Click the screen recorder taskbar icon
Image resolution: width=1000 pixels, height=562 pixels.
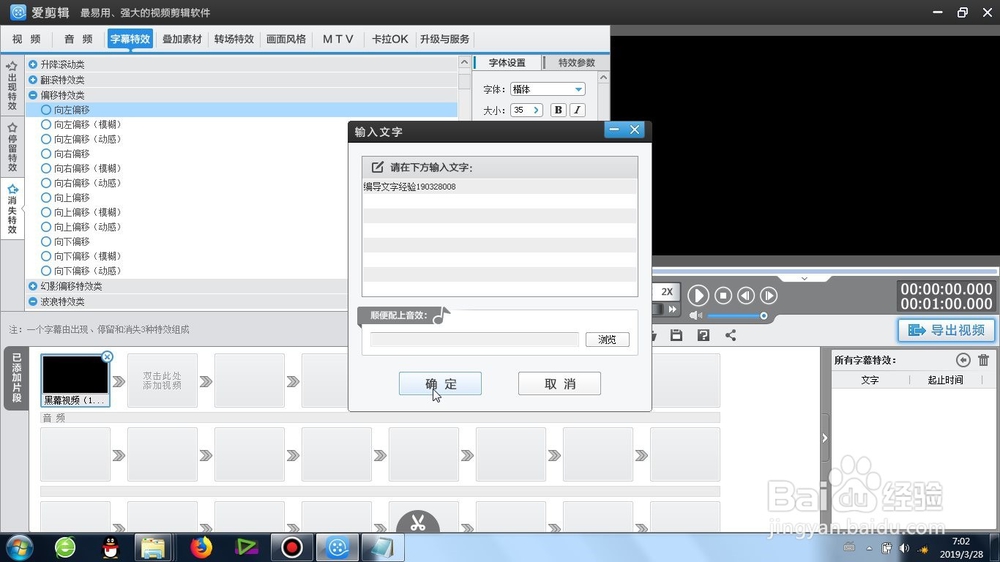(291, 547)
